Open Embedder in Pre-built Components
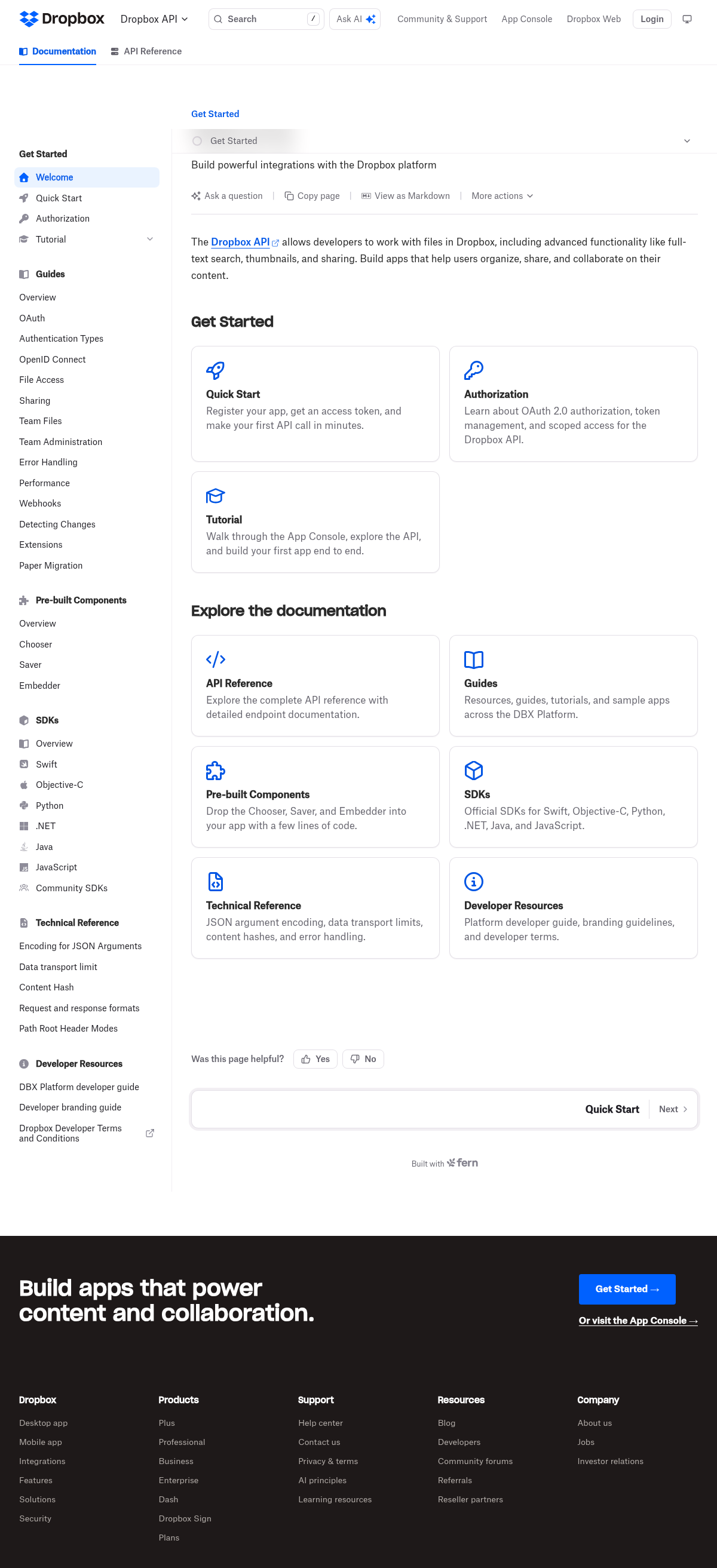717x1568 pixels. pos(39,686)
